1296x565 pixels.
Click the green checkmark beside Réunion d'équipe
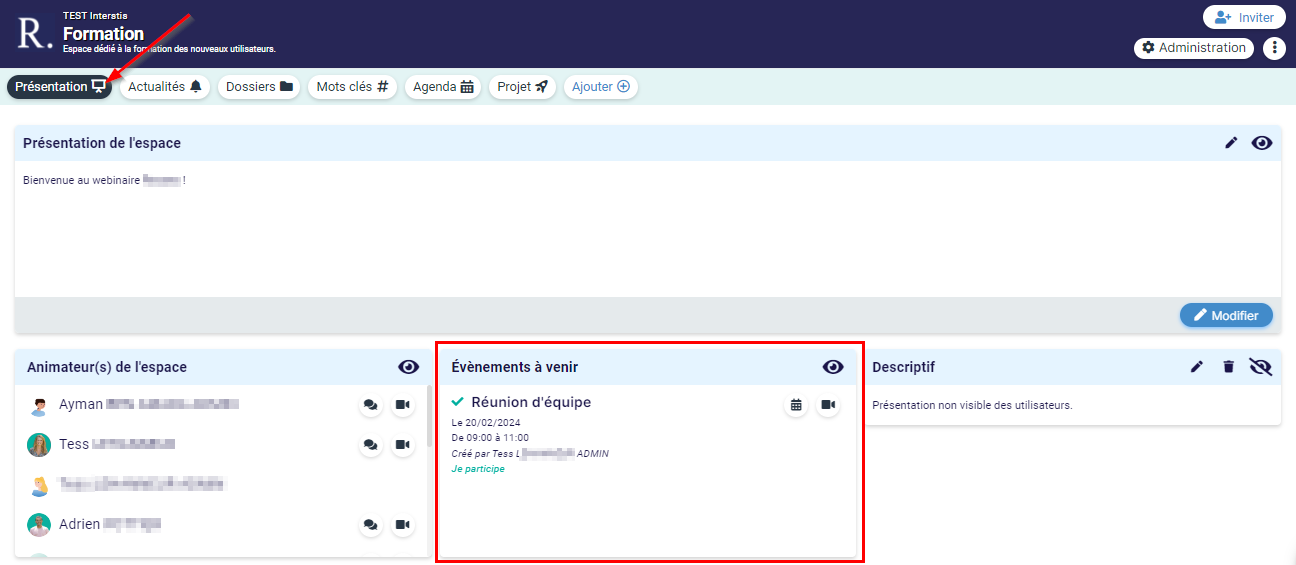458,402
